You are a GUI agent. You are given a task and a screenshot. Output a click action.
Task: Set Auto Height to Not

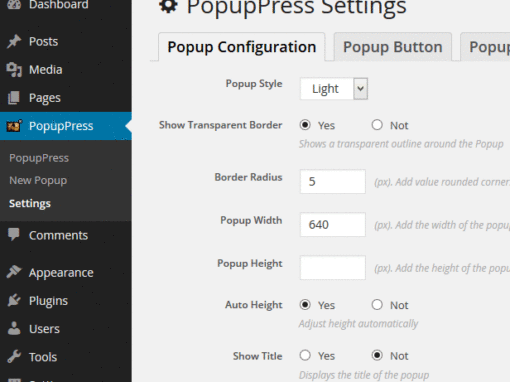coord(377,305)
